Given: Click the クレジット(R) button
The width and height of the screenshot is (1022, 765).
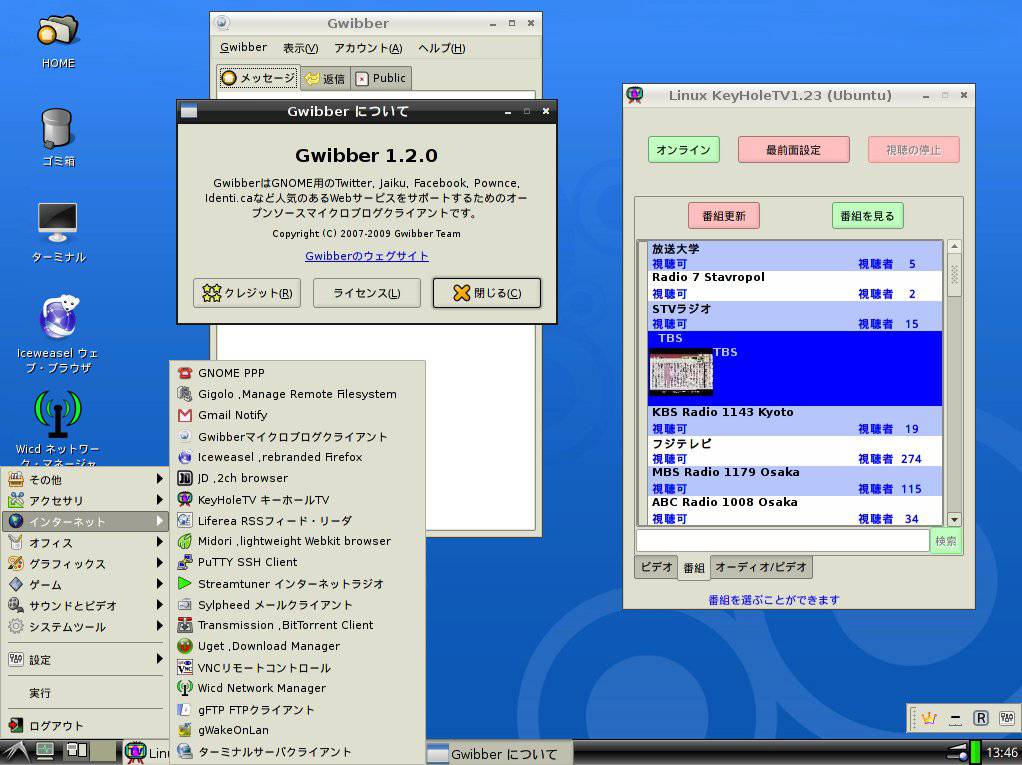Looking at the screenshot, I should tap(247, 293).
